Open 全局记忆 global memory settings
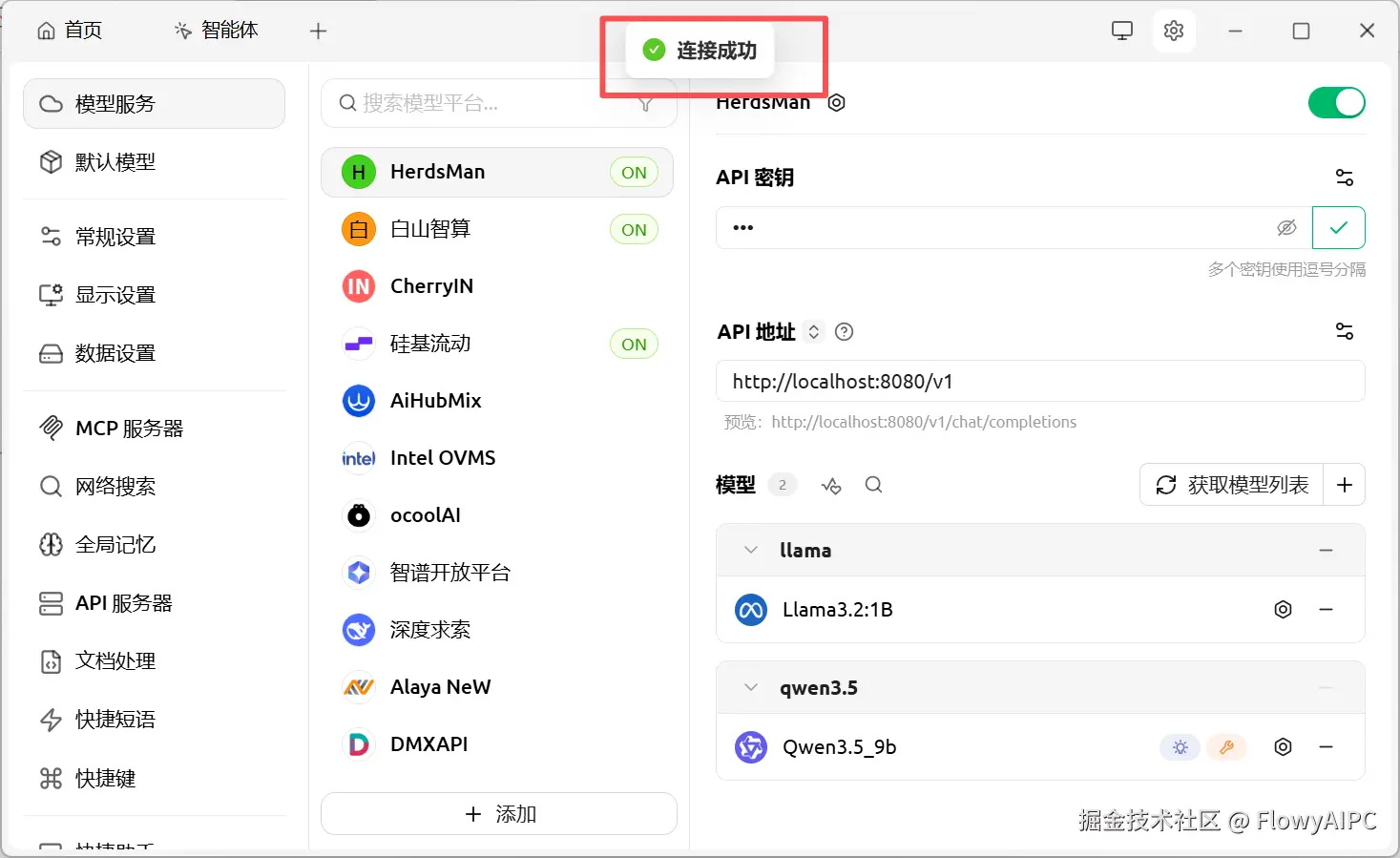This screenshot has width=1400, height=858. click(x=154, y=545)
